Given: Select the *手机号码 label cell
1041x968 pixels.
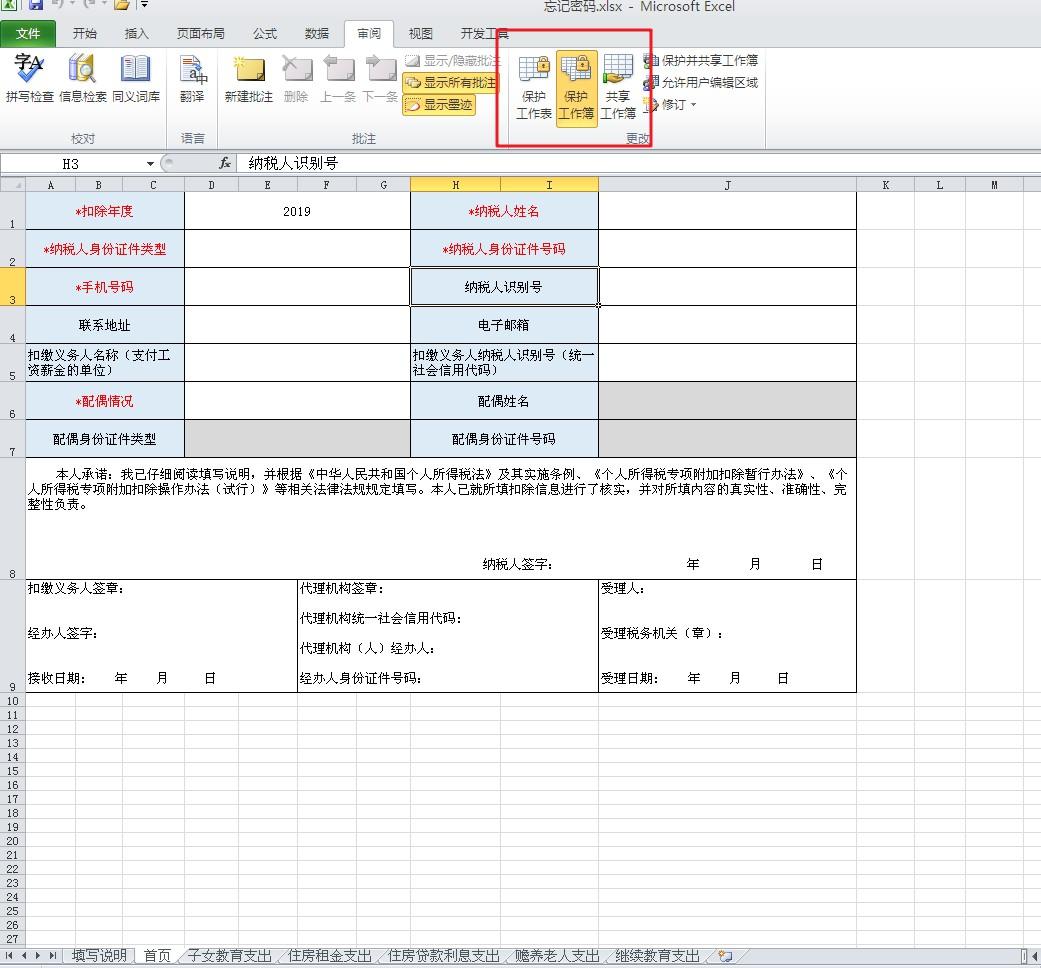Looking at the screenshot, I should (104, 287).
